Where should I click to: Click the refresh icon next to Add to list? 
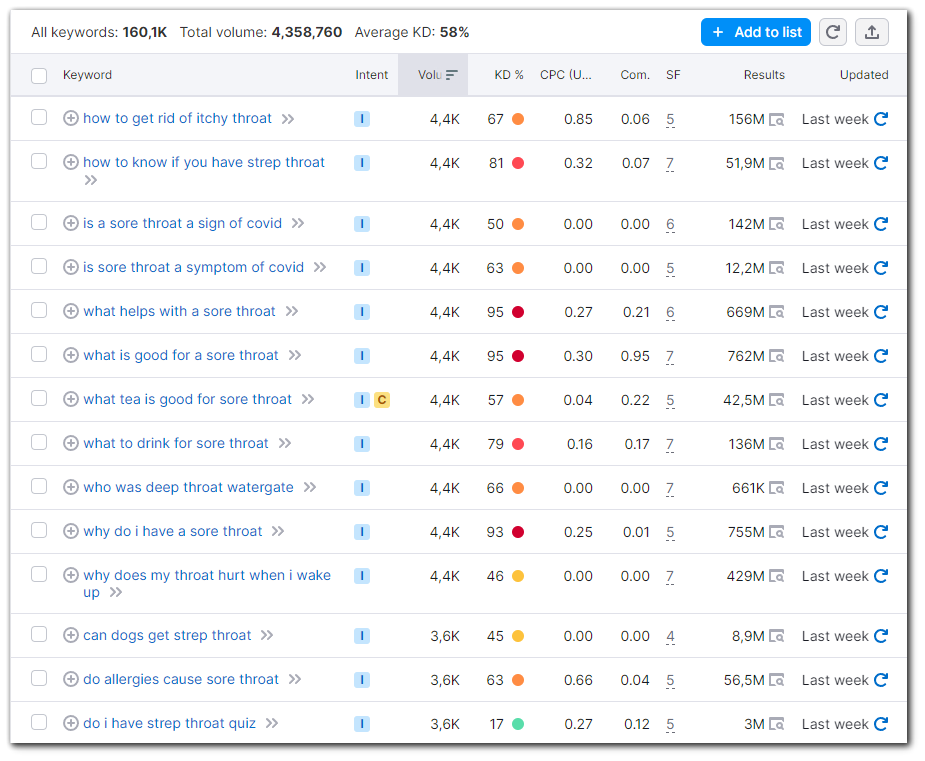click(x=832, y=32)
